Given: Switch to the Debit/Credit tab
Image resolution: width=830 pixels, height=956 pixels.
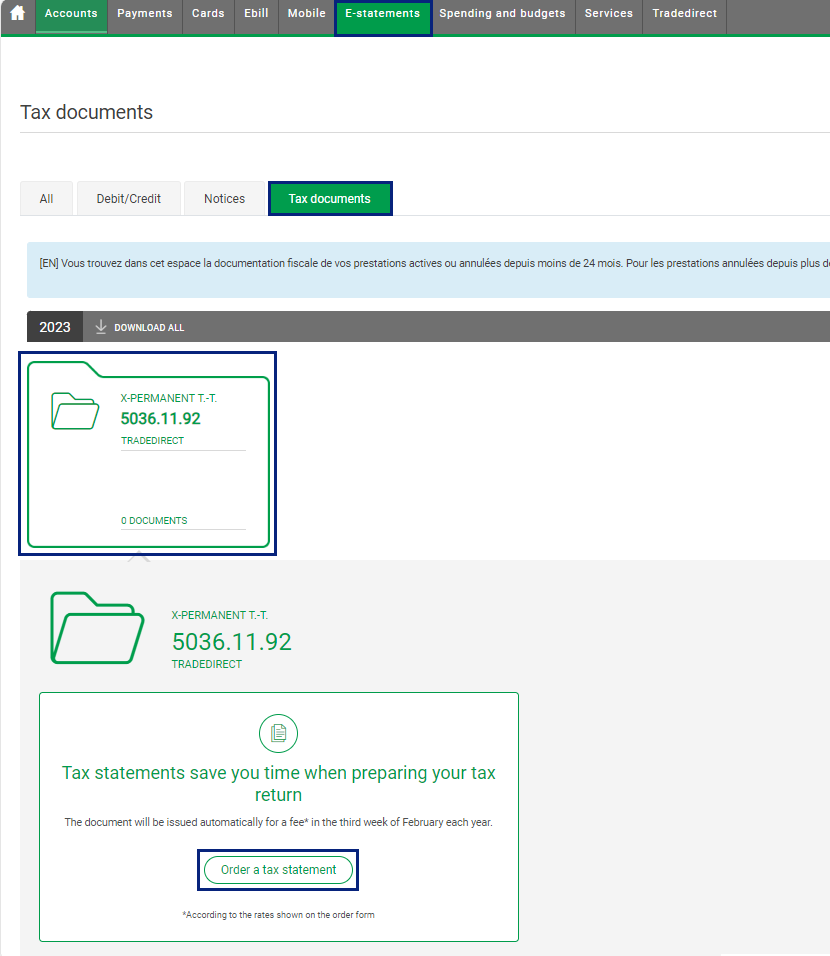Looking at the screenshot, I should (129, 199).
